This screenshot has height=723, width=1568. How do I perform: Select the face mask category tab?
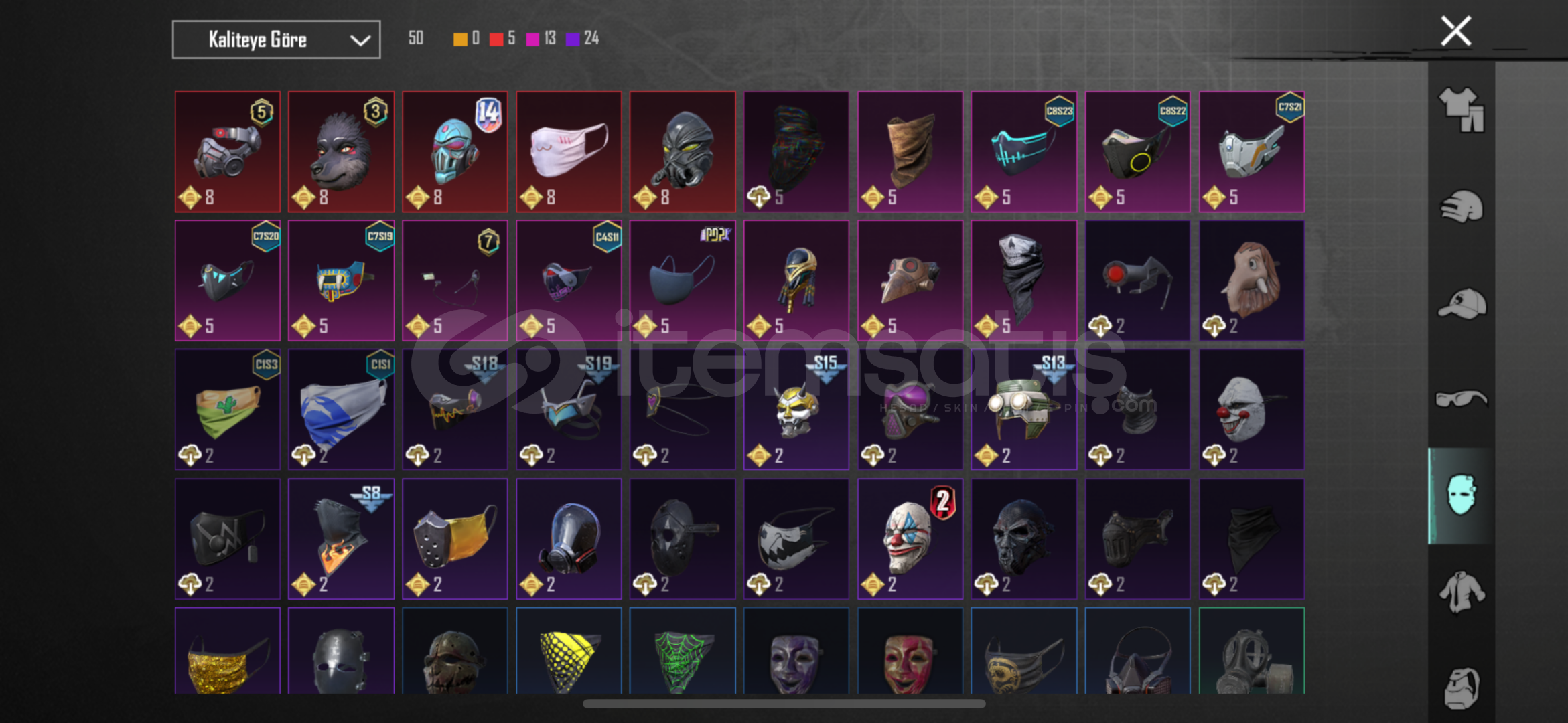pos(1462,495)
